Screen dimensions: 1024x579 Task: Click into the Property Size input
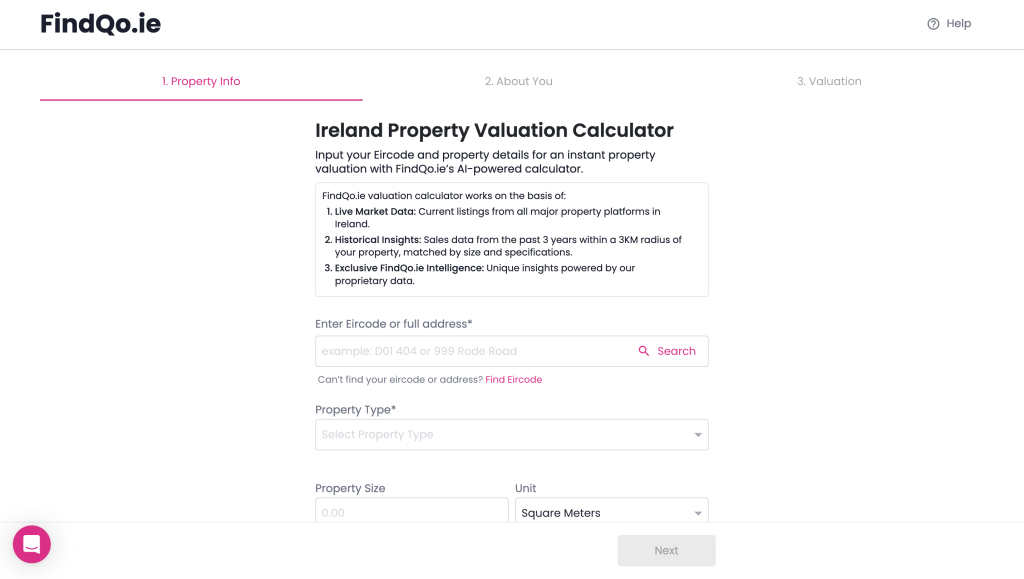[411, 512]
